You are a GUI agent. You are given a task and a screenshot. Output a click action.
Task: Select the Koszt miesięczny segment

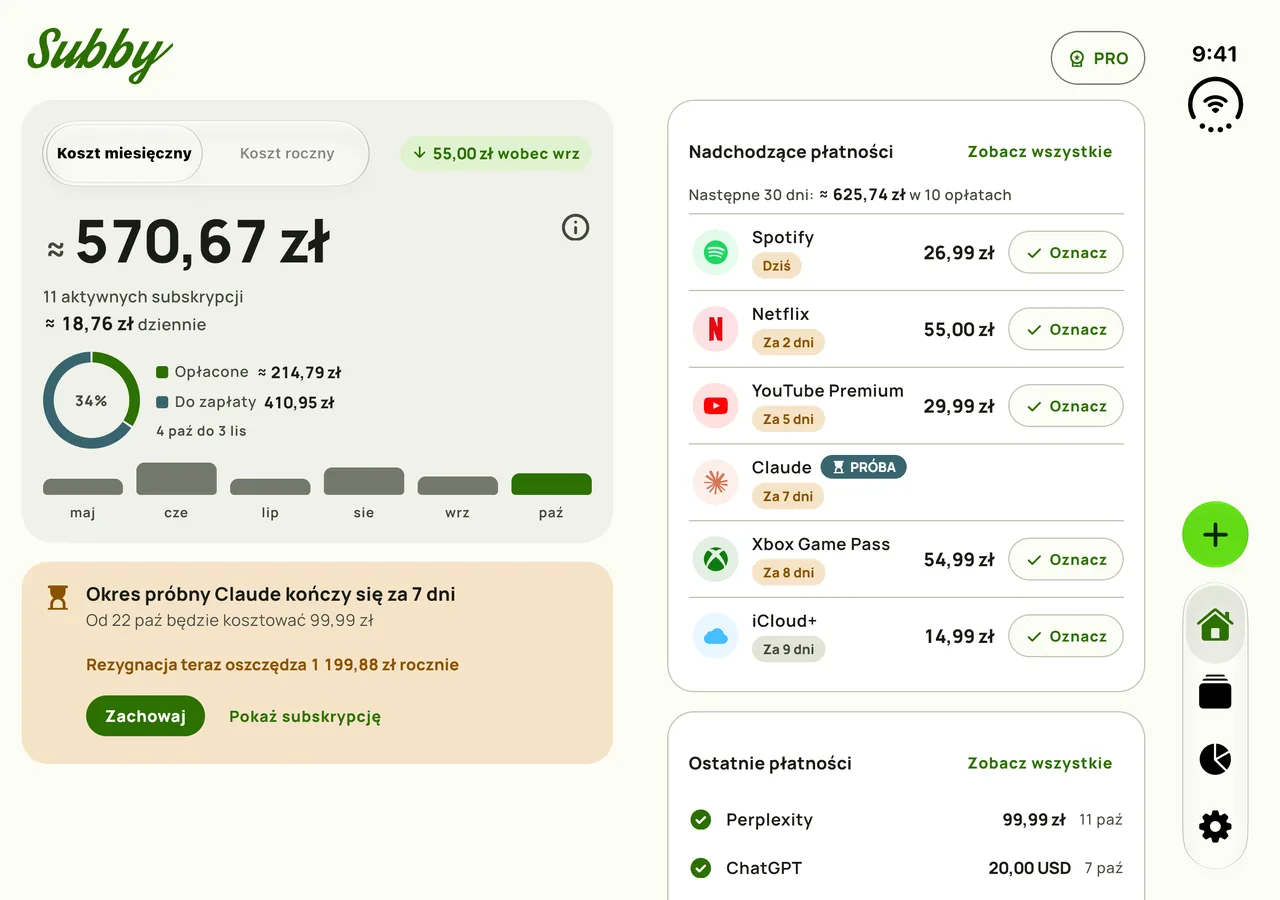coord(124,154)
